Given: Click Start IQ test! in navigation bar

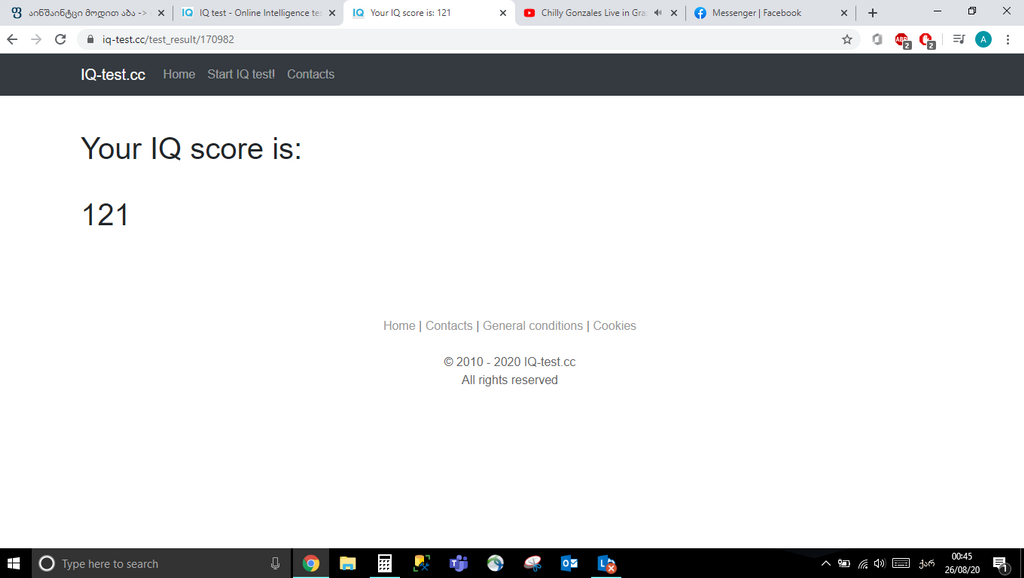Looking at the screenshot, I should [x=241, y=74].
